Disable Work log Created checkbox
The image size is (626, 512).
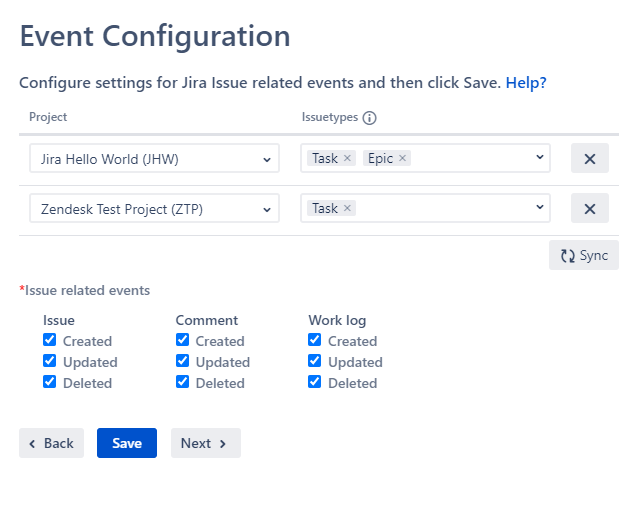tap(315, 340)
